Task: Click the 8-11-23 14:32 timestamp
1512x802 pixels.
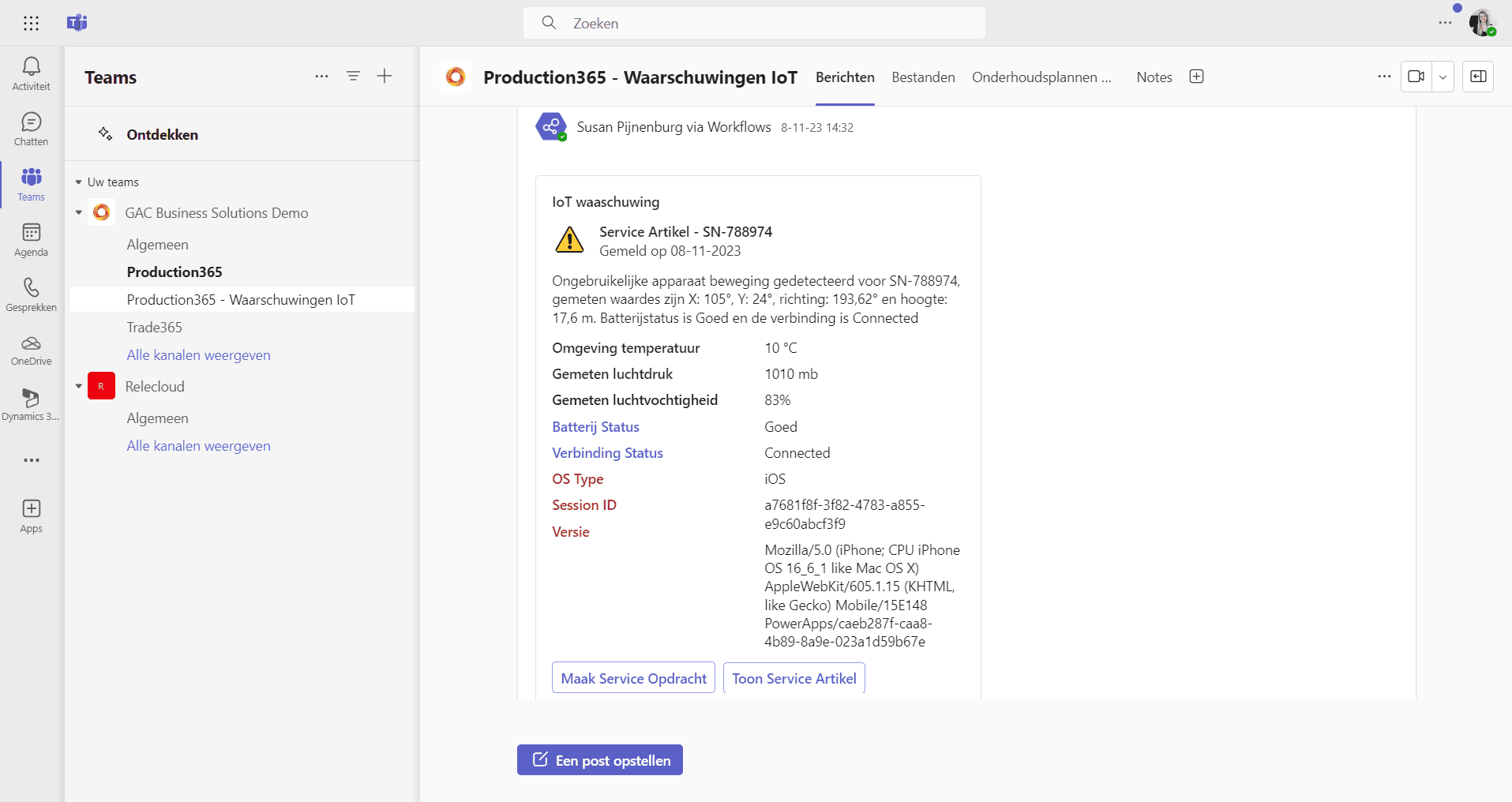Action: tap(817, 128)
